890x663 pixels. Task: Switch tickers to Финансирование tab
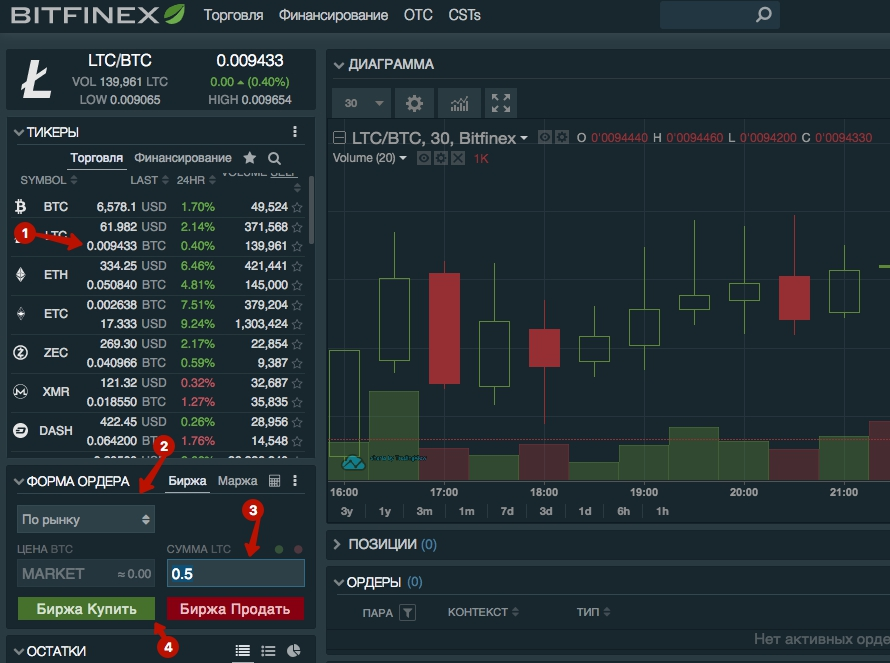183,158
